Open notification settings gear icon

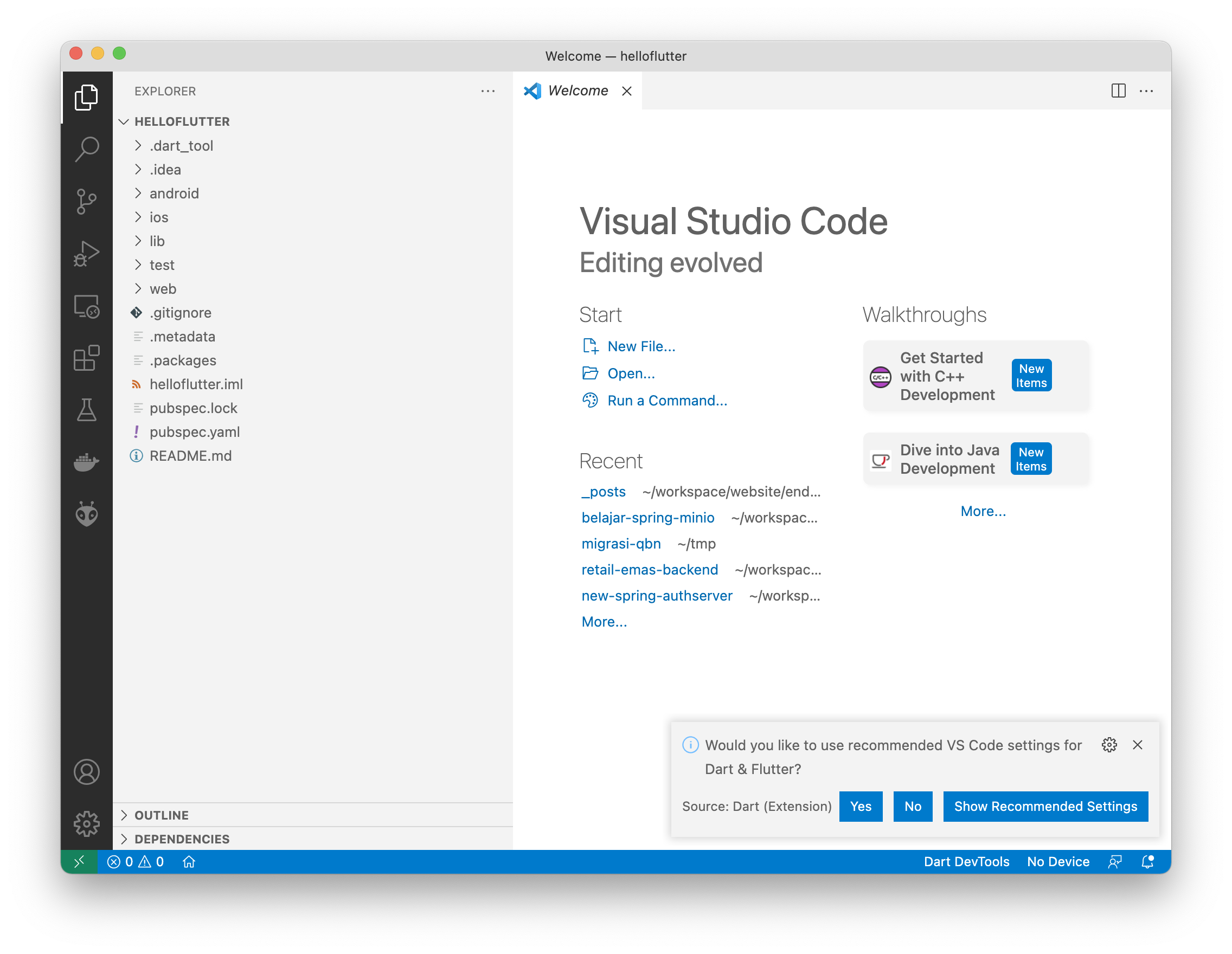tap(1109, 744)
